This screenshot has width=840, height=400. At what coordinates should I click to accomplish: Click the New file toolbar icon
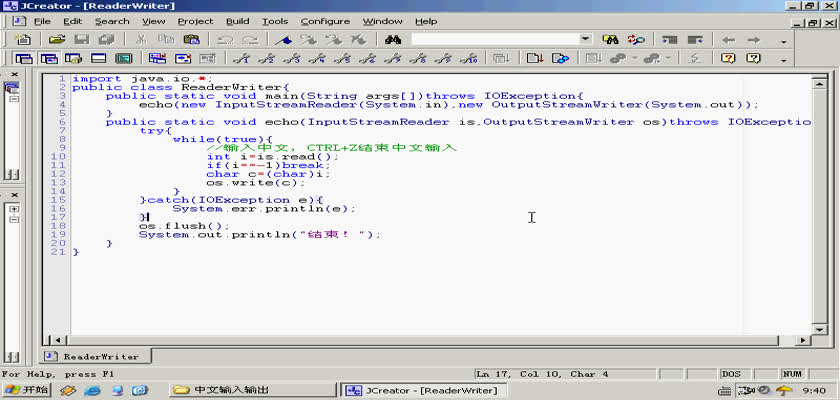pyautogui.click(x=23, y=40)
